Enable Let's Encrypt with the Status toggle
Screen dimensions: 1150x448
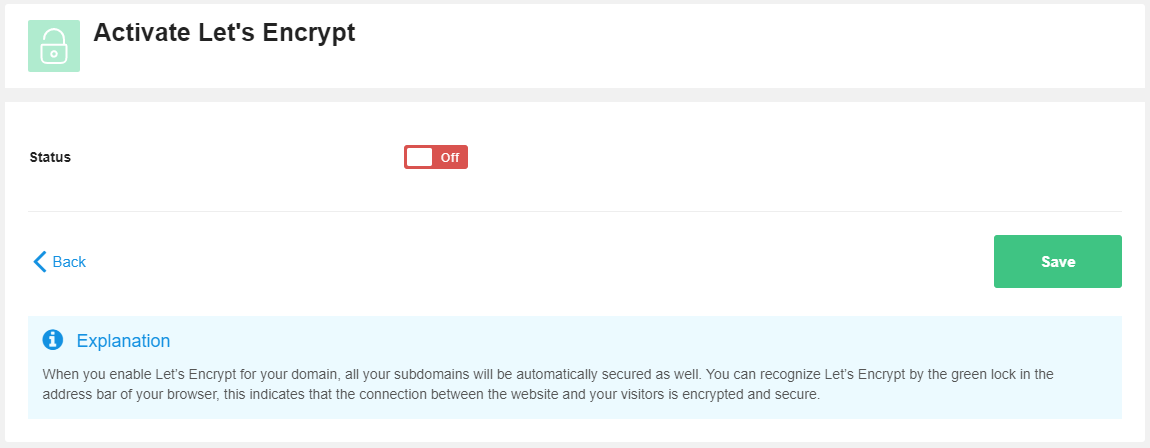click(x=436, y=157)
